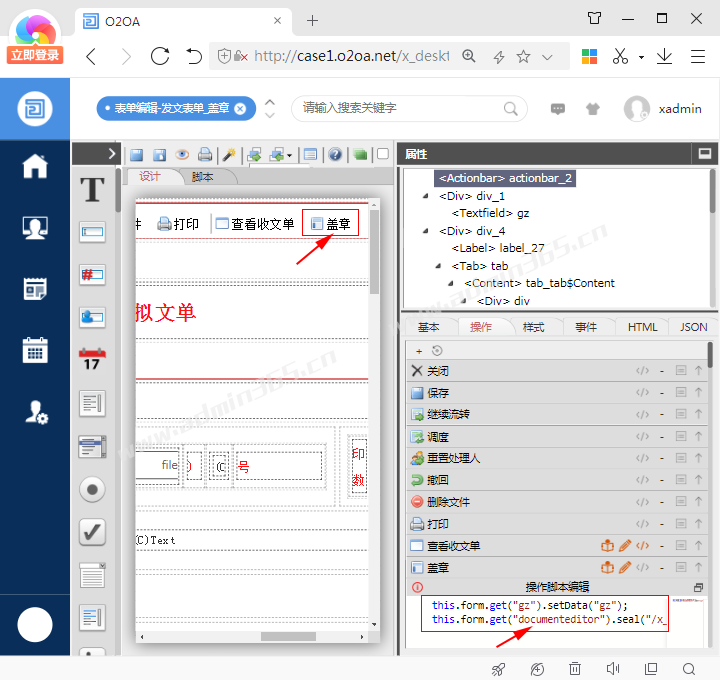Close the 表单编辑-发文表单_盖章 tab
The height and width of the screenshot is (680, 720).
click(240, 109)
